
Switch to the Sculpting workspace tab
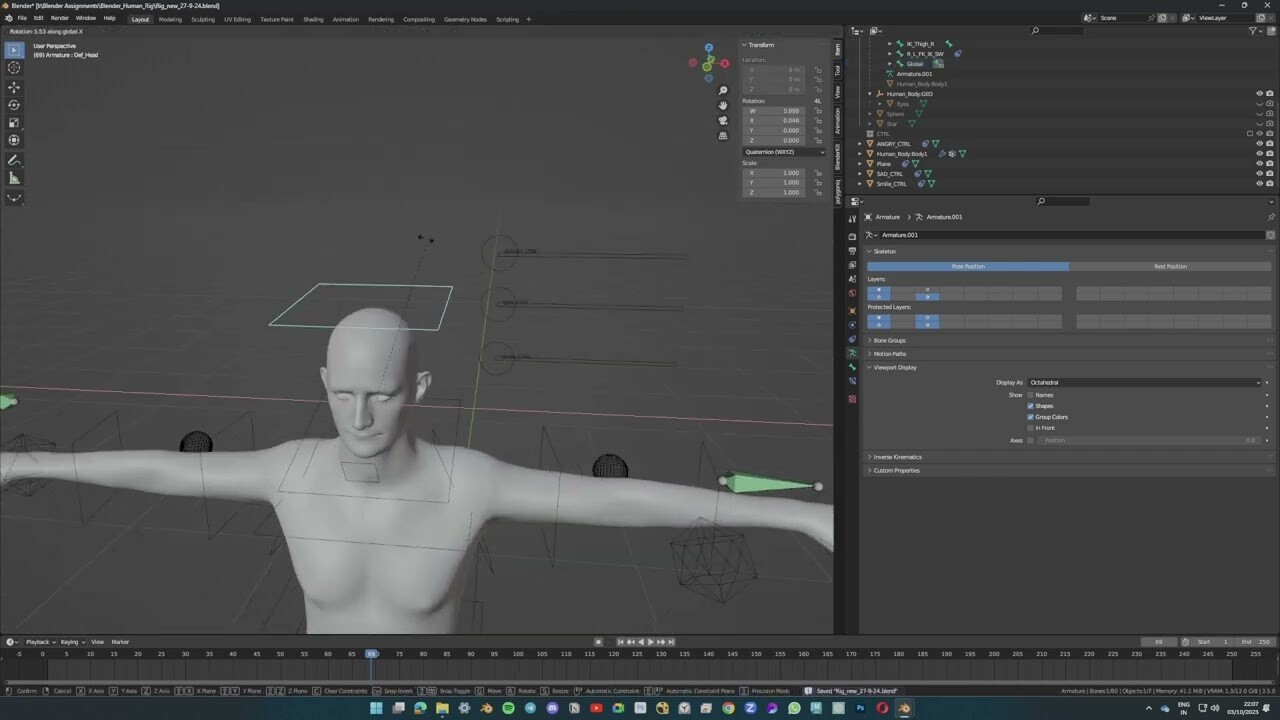coord(203,18)
